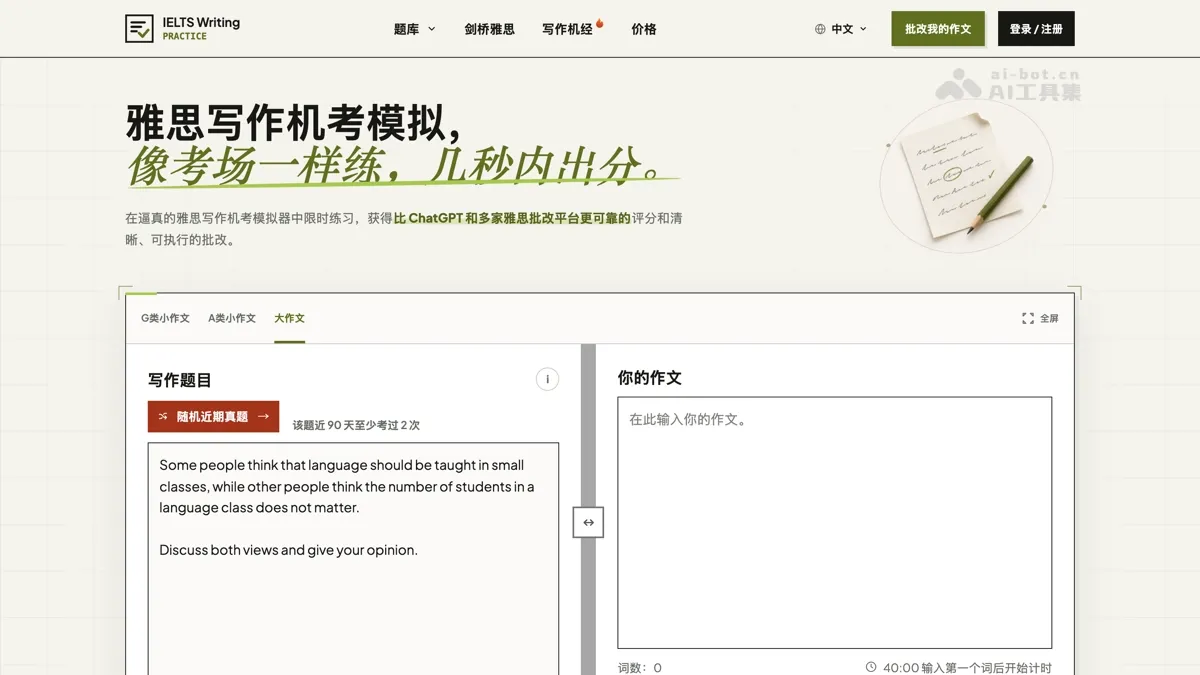
Task: Click inside the essay input textarea
Action: 834,522
